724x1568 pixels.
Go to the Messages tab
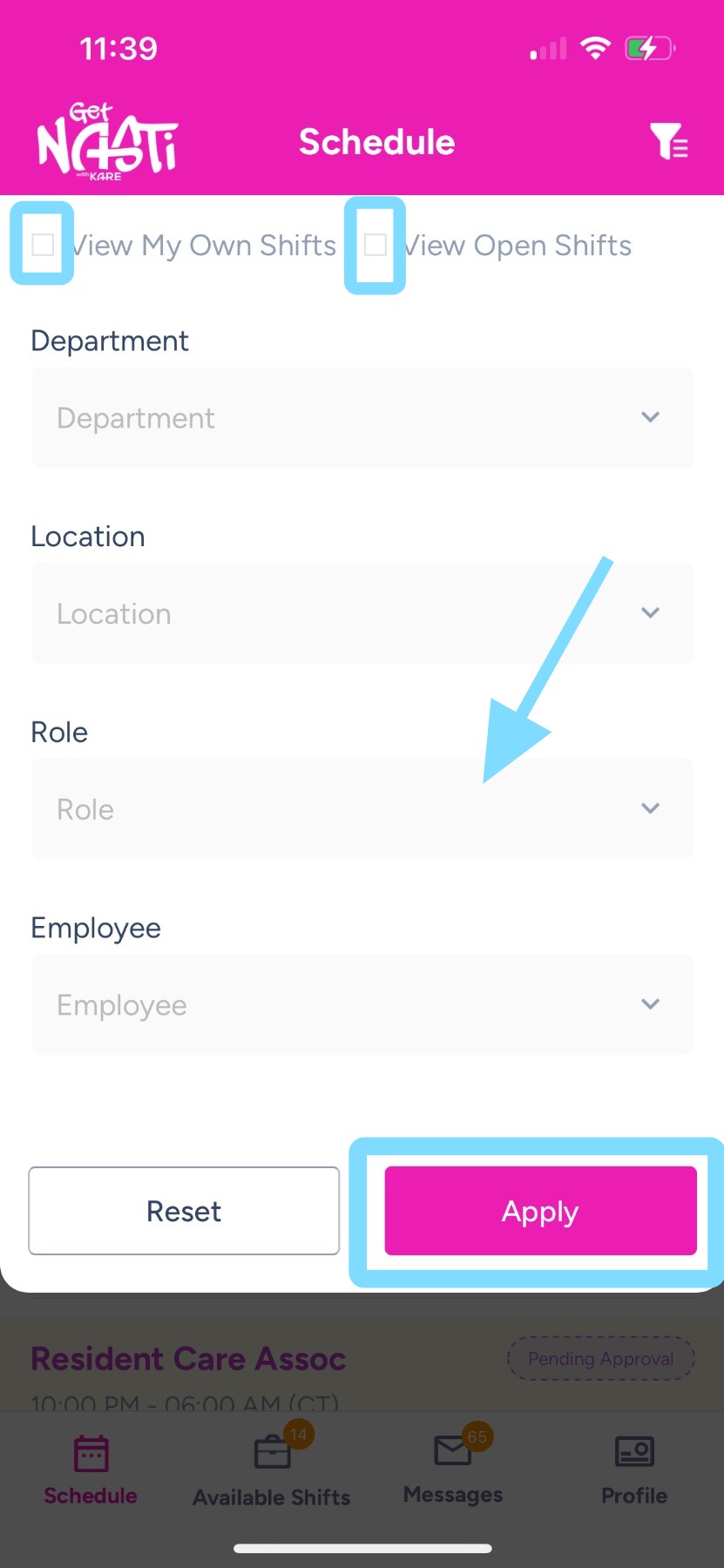453,1495
